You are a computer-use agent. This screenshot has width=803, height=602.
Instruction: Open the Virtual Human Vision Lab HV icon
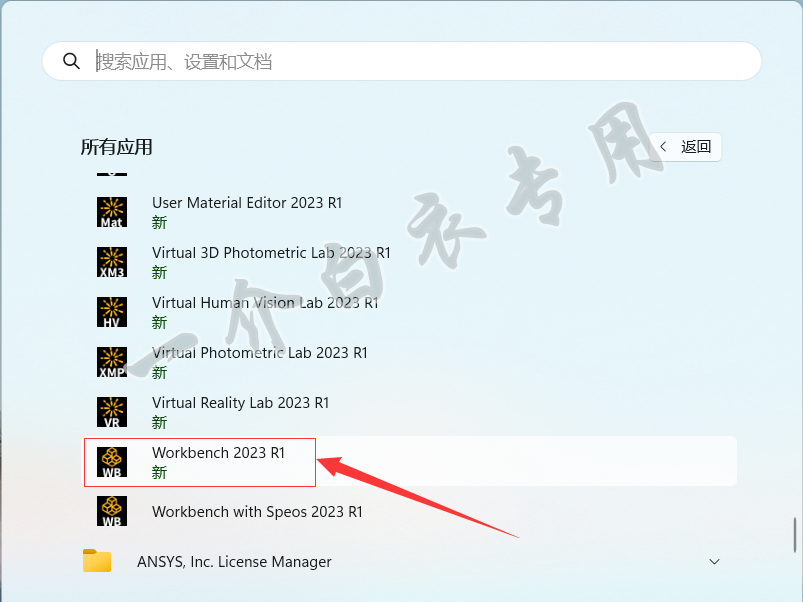coord(112,312)
